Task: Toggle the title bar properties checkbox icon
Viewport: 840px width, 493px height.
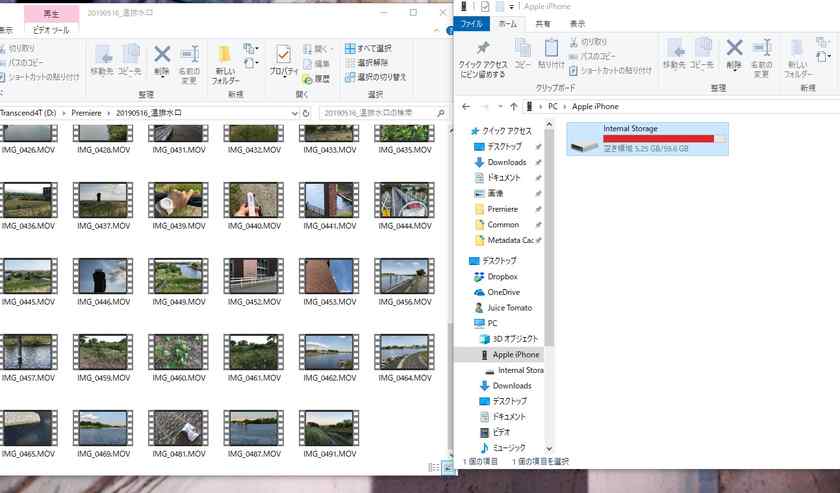Action: click(x=485, y=7)
